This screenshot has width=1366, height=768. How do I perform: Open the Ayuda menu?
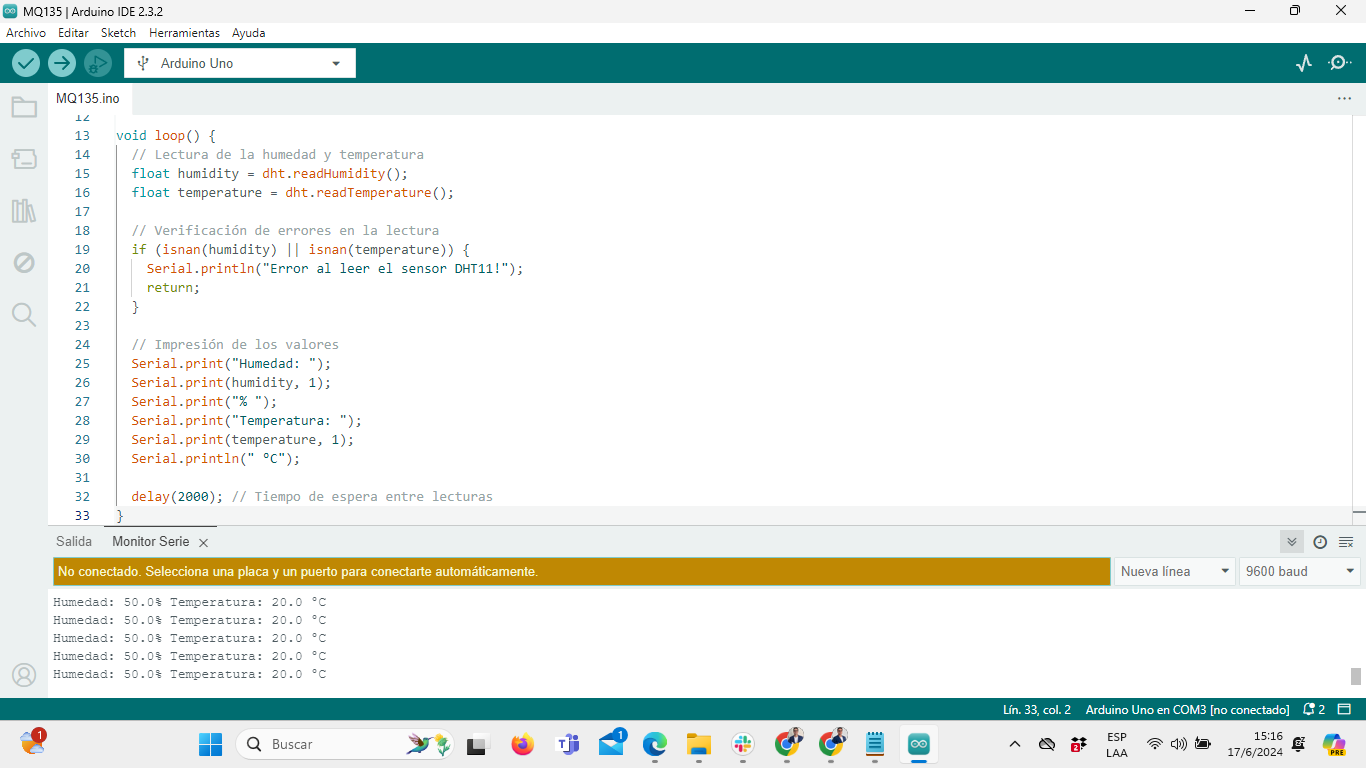pos(249,33)
